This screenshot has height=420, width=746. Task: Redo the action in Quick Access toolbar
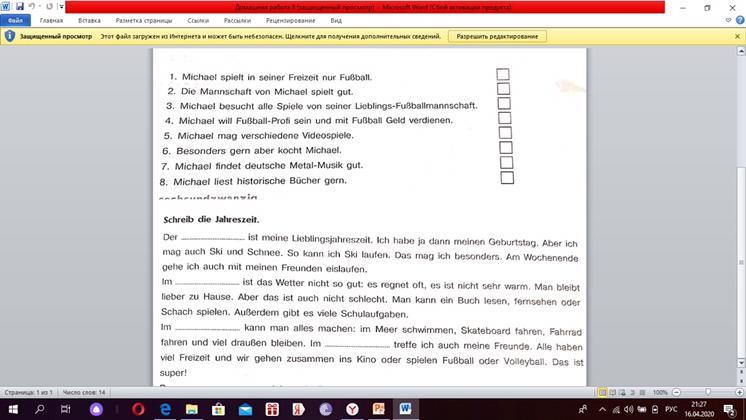pyautogui.click(x=49, y=7)
